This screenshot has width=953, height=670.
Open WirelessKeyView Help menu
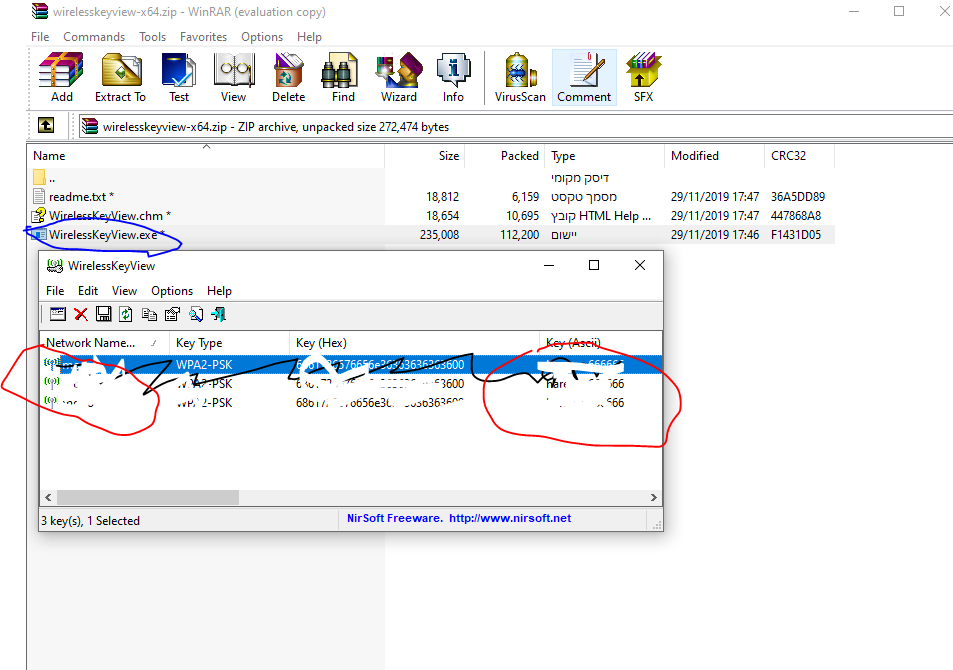219,291
